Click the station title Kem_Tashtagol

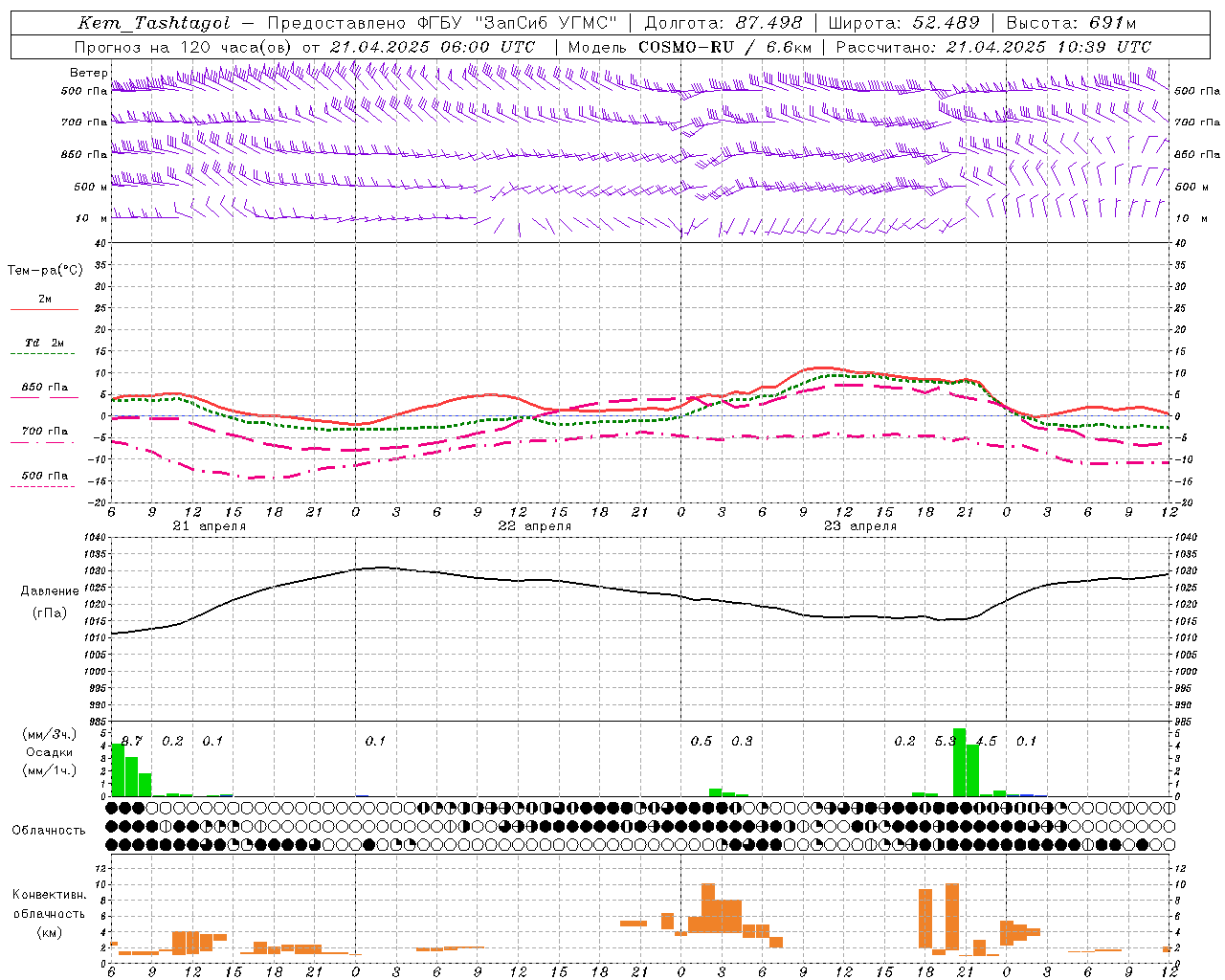154,23
